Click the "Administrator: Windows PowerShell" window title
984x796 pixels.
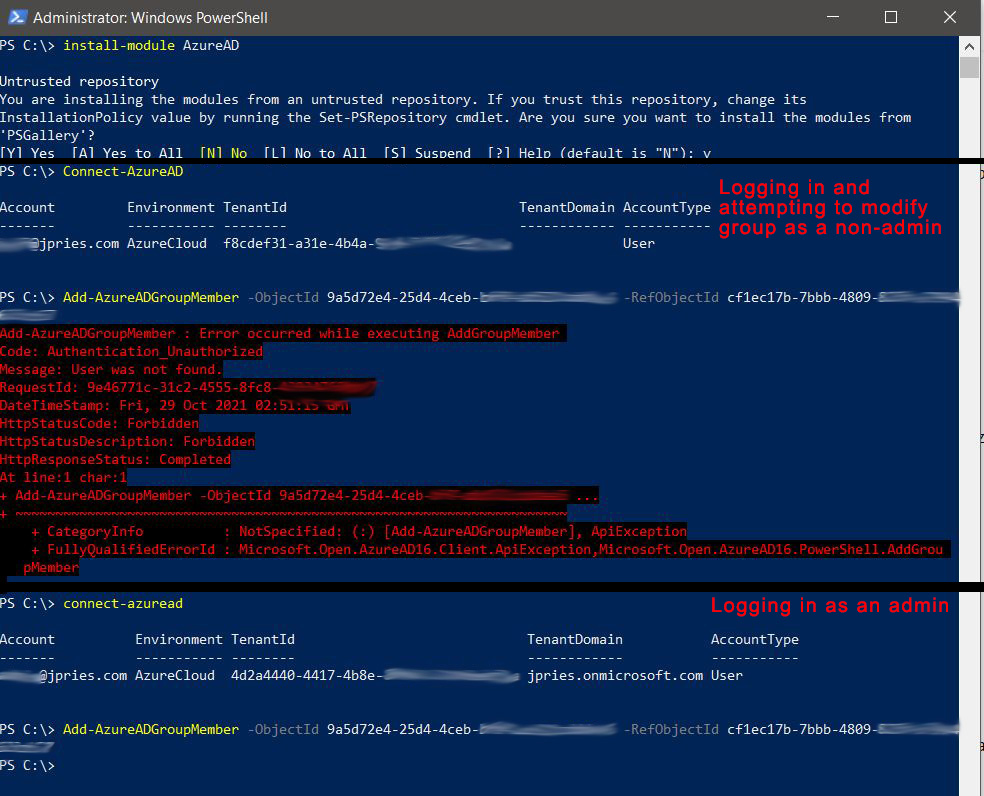pos(150,18)
